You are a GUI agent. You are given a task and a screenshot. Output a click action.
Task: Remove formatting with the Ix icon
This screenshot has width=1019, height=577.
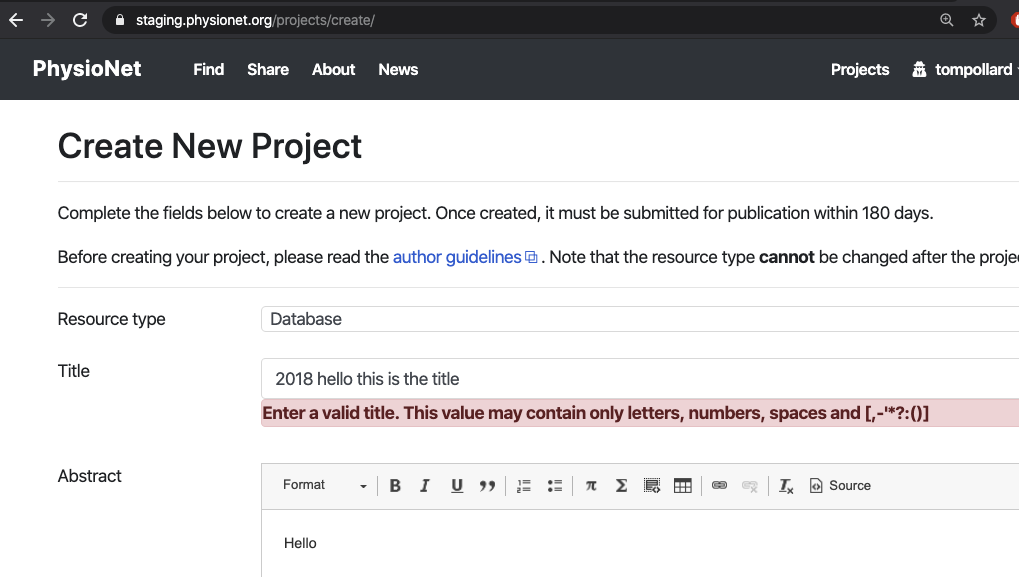(x=784, y=485)
